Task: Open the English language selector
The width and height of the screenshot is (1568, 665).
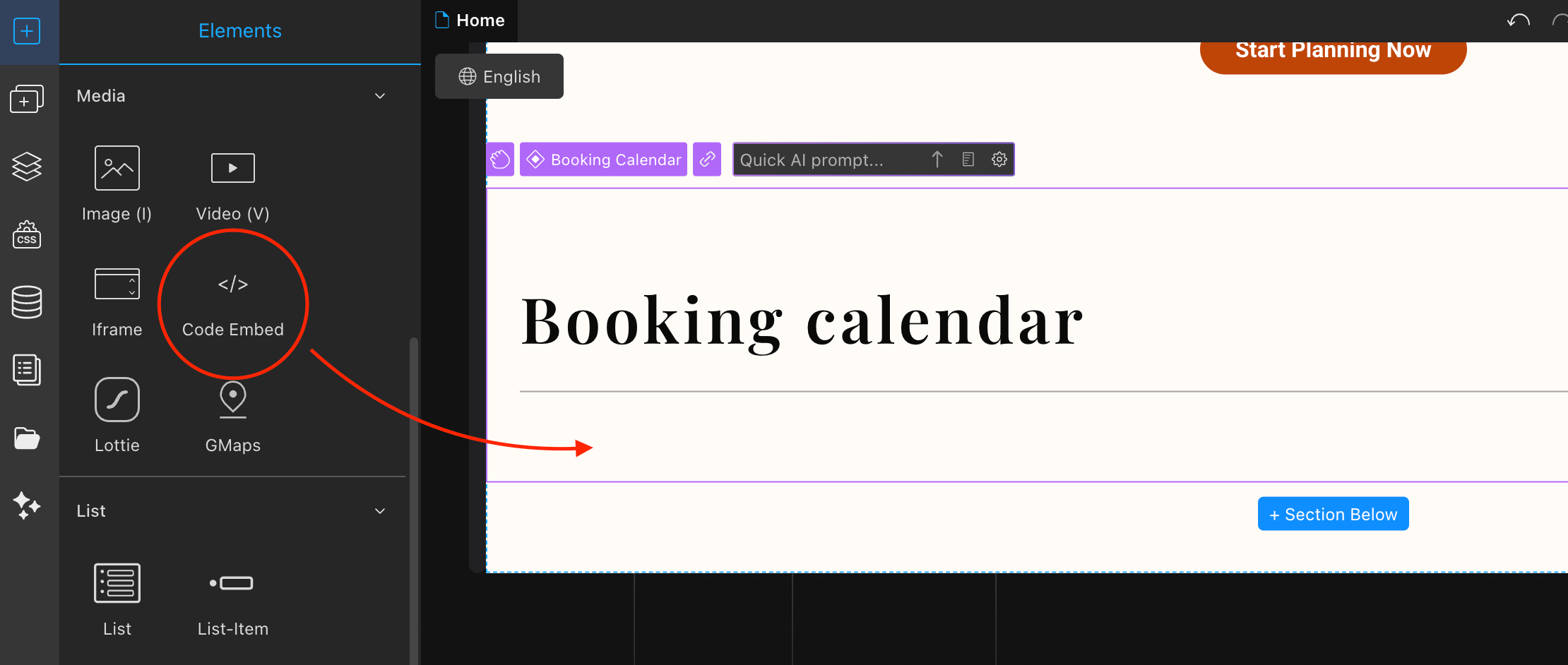Action: tap(499, 76)
